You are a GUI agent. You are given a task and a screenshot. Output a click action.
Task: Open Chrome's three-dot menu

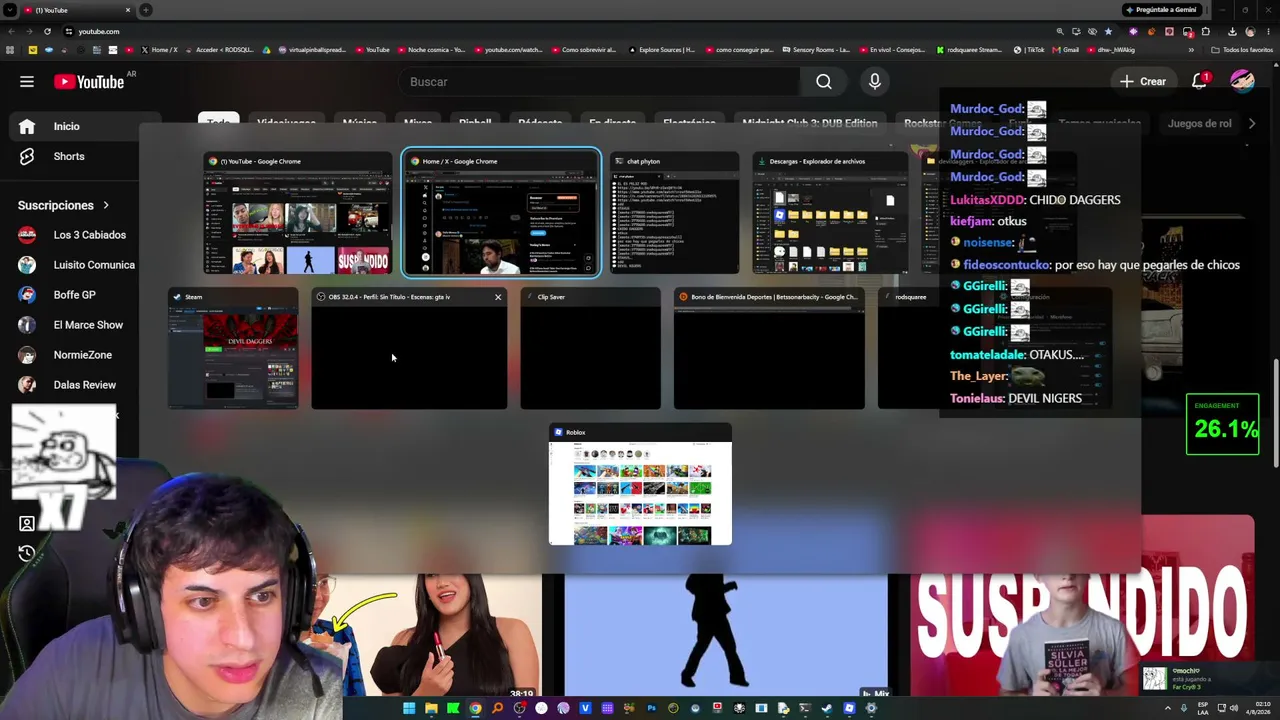point(1268,31)
